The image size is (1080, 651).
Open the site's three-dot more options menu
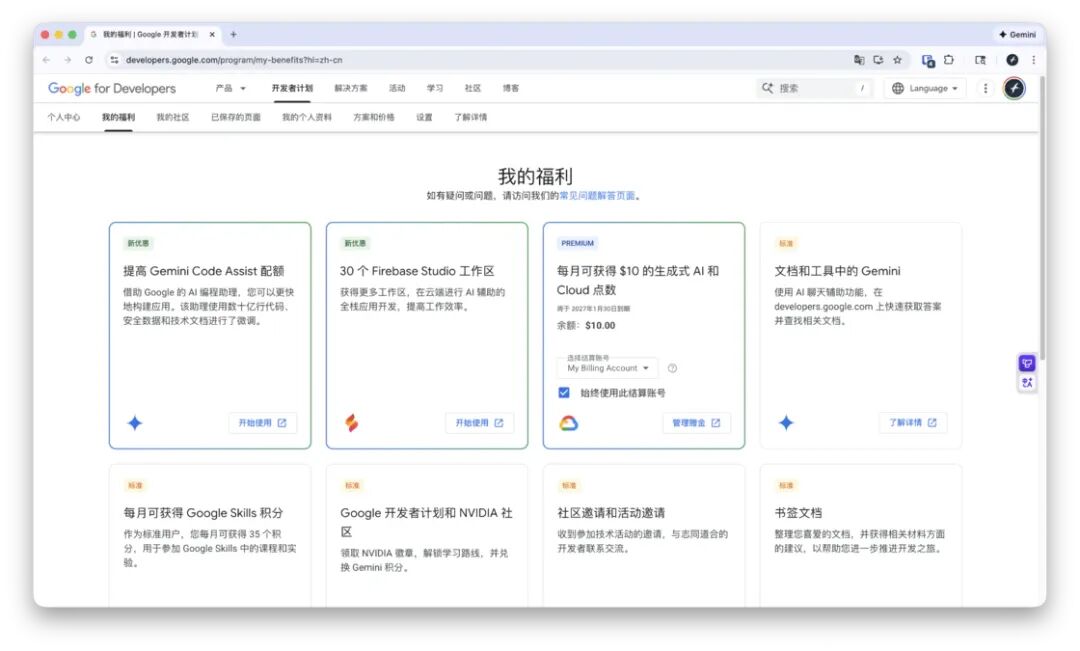click(986, 88)
